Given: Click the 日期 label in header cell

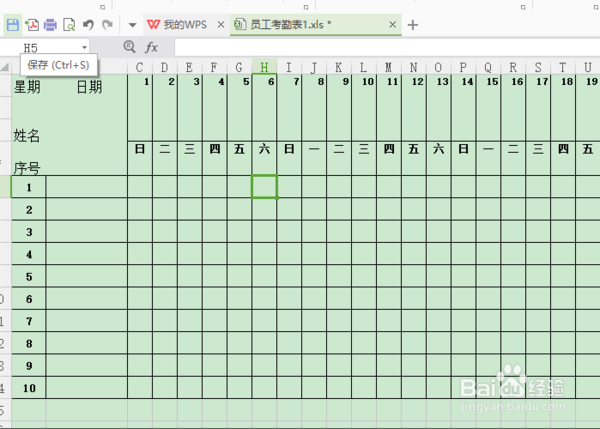Looking at the screenshot, I should [x=90, y=87].
